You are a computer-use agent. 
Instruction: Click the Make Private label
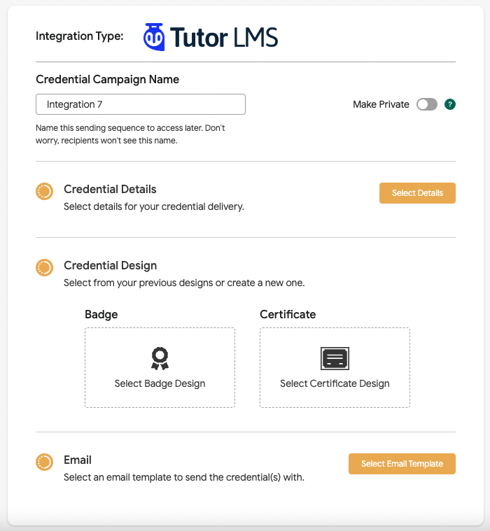[381, 104]
